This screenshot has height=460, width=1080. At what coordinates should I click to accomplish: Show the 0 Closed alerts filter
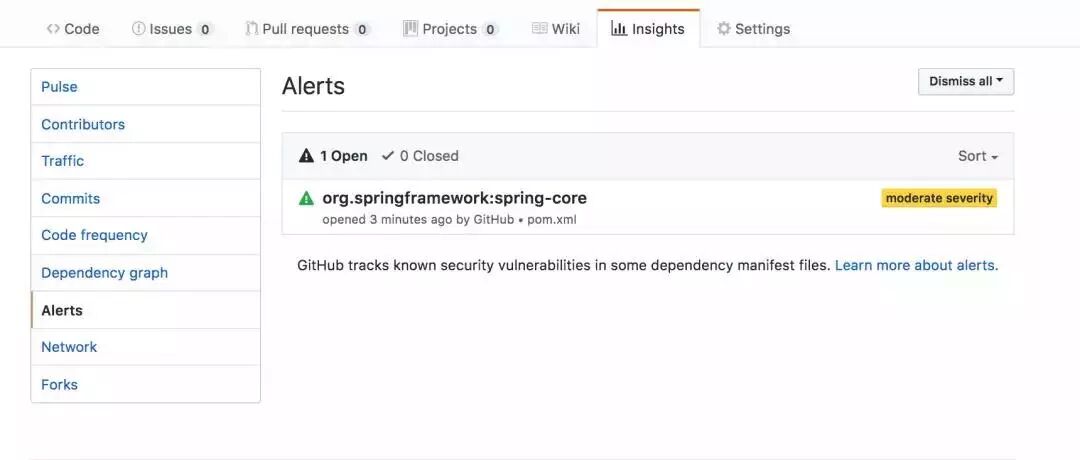pyautogui.click(x=420, y=156)
